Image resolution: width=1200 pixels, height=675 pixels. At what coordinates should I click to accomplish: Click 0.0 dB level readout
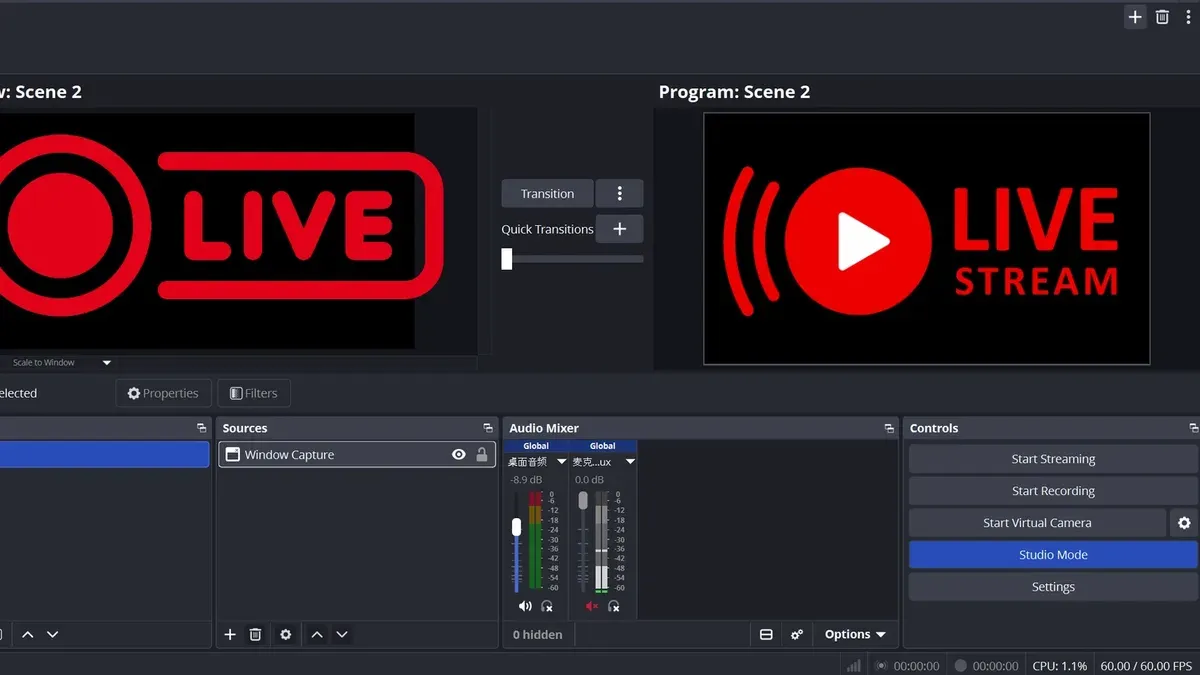[x=591, y=480]
